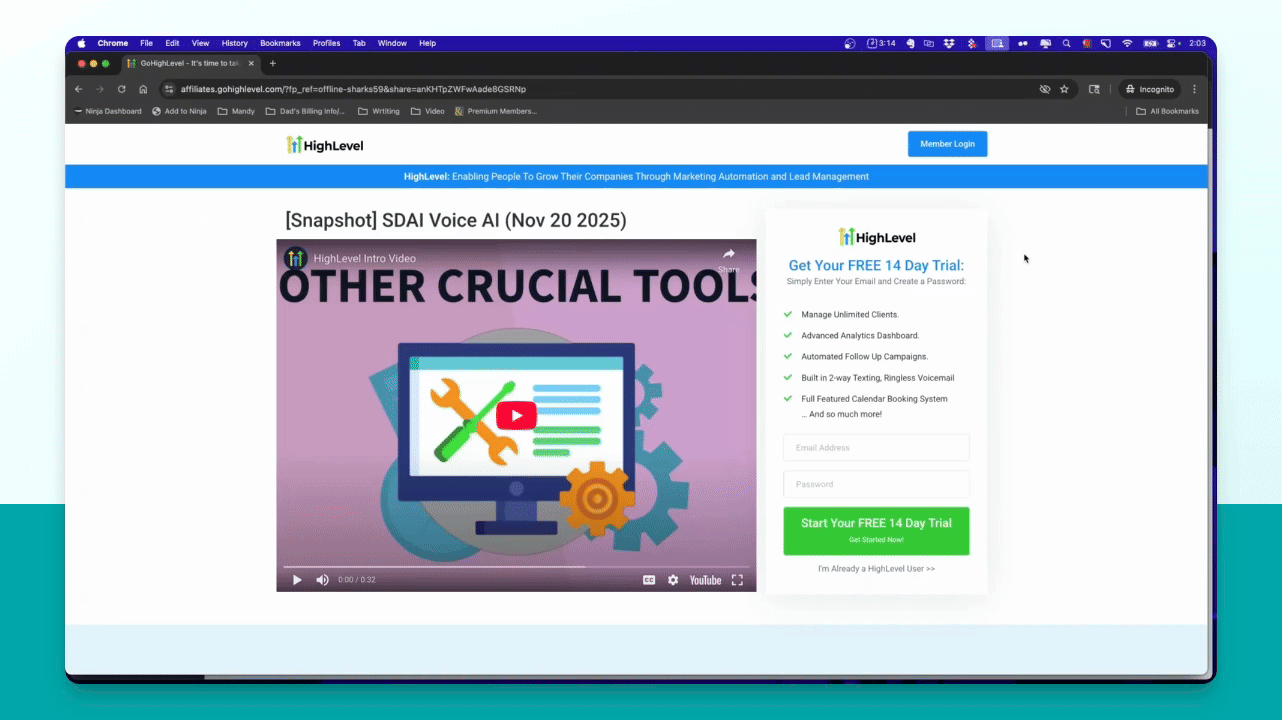Expand the Dad's Billing Info bookmarks folder
This screenshot has width=1282, height=720.
(306, 111)
